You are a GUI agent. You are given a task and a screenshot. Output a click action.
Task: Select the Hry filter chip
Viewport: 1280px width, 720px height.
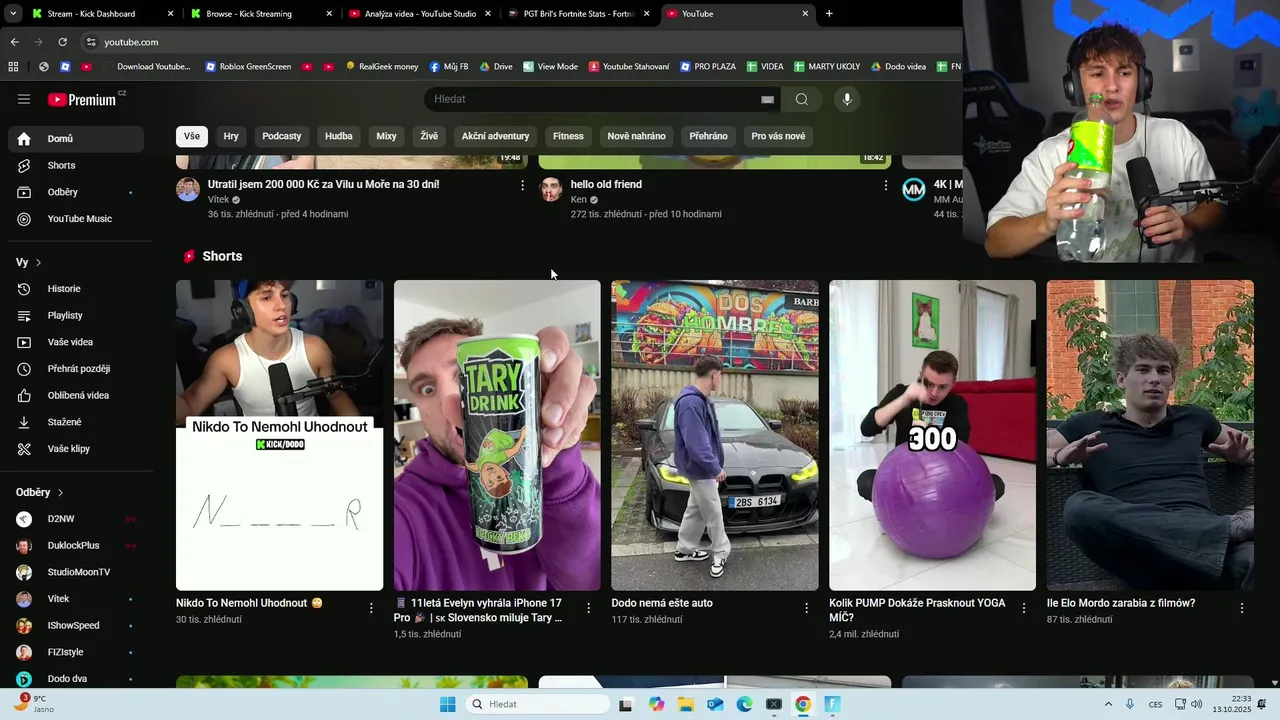231,136
